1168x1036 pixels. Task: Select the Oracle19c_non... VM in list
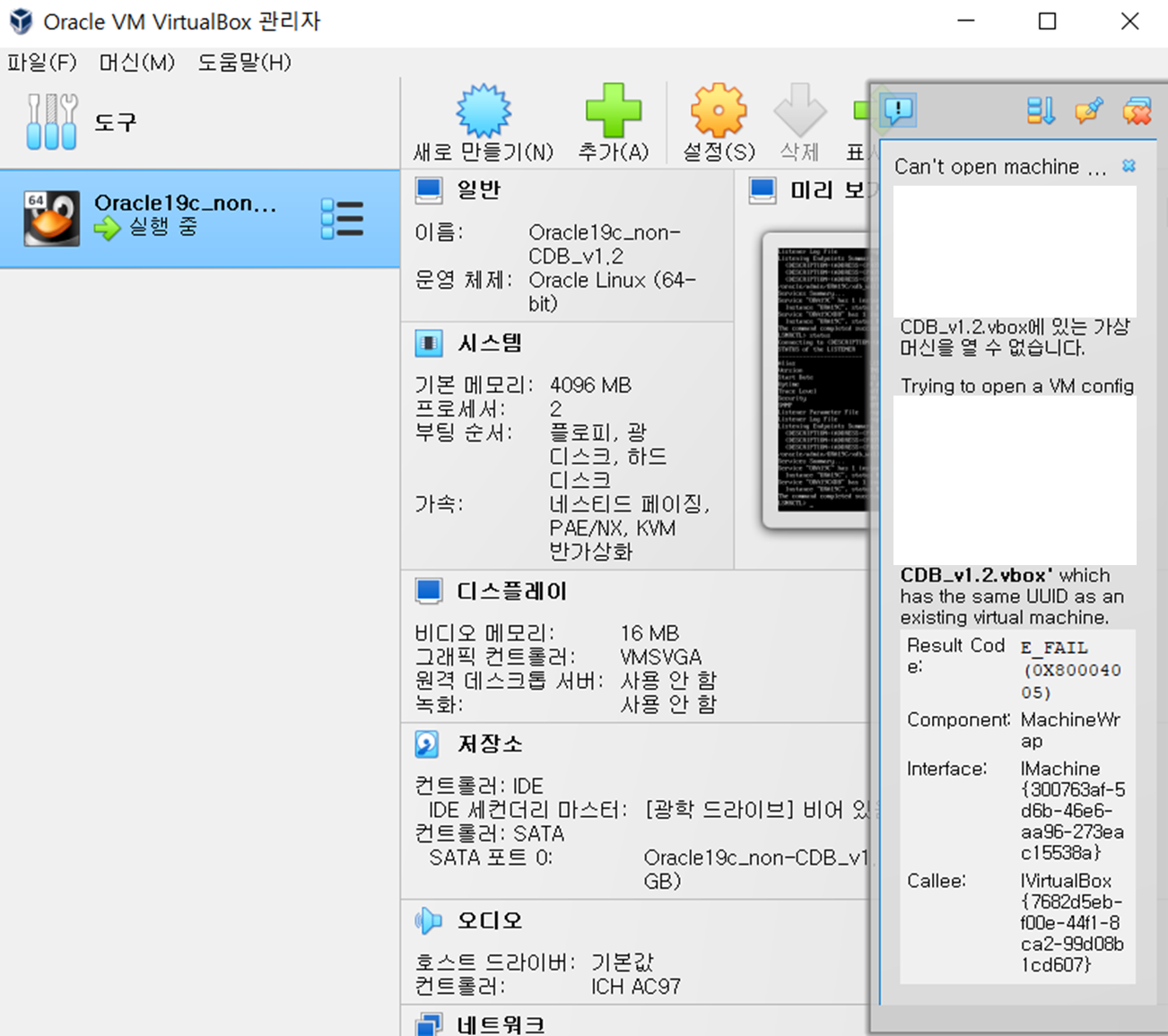pyautogui.click(x=199, y=219)
